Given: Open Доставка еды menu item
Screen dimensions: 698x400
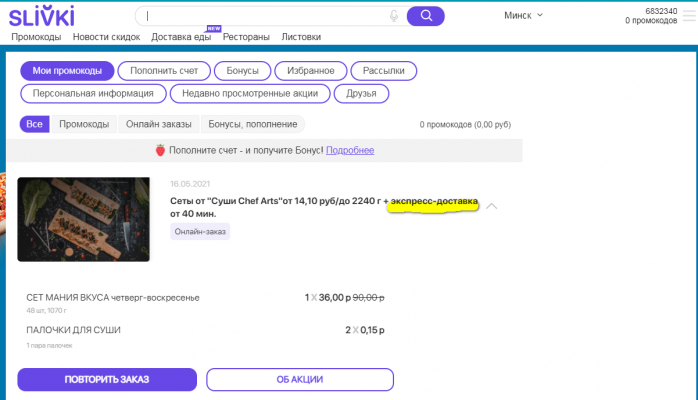Looking at the screenshot, I should click(x=180, y=37).
